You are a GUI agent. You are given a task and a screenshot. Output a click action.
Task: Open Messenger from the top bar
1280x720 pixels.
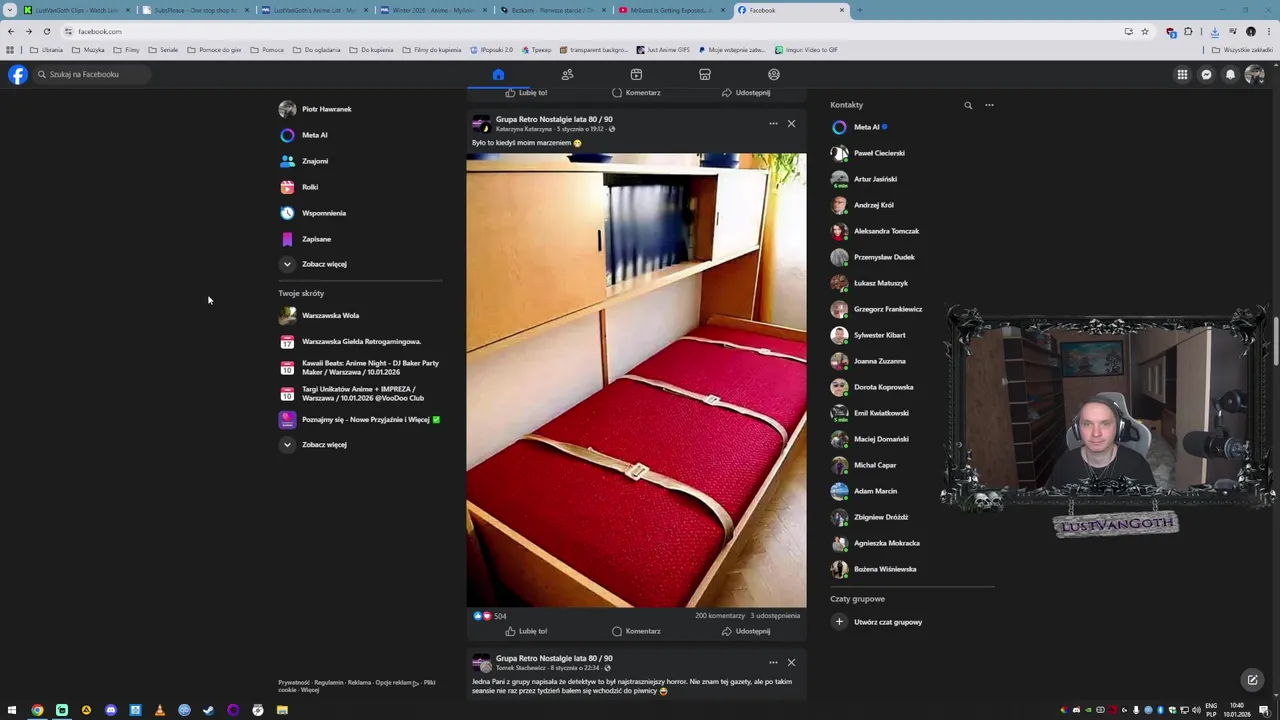(1206, 74)
